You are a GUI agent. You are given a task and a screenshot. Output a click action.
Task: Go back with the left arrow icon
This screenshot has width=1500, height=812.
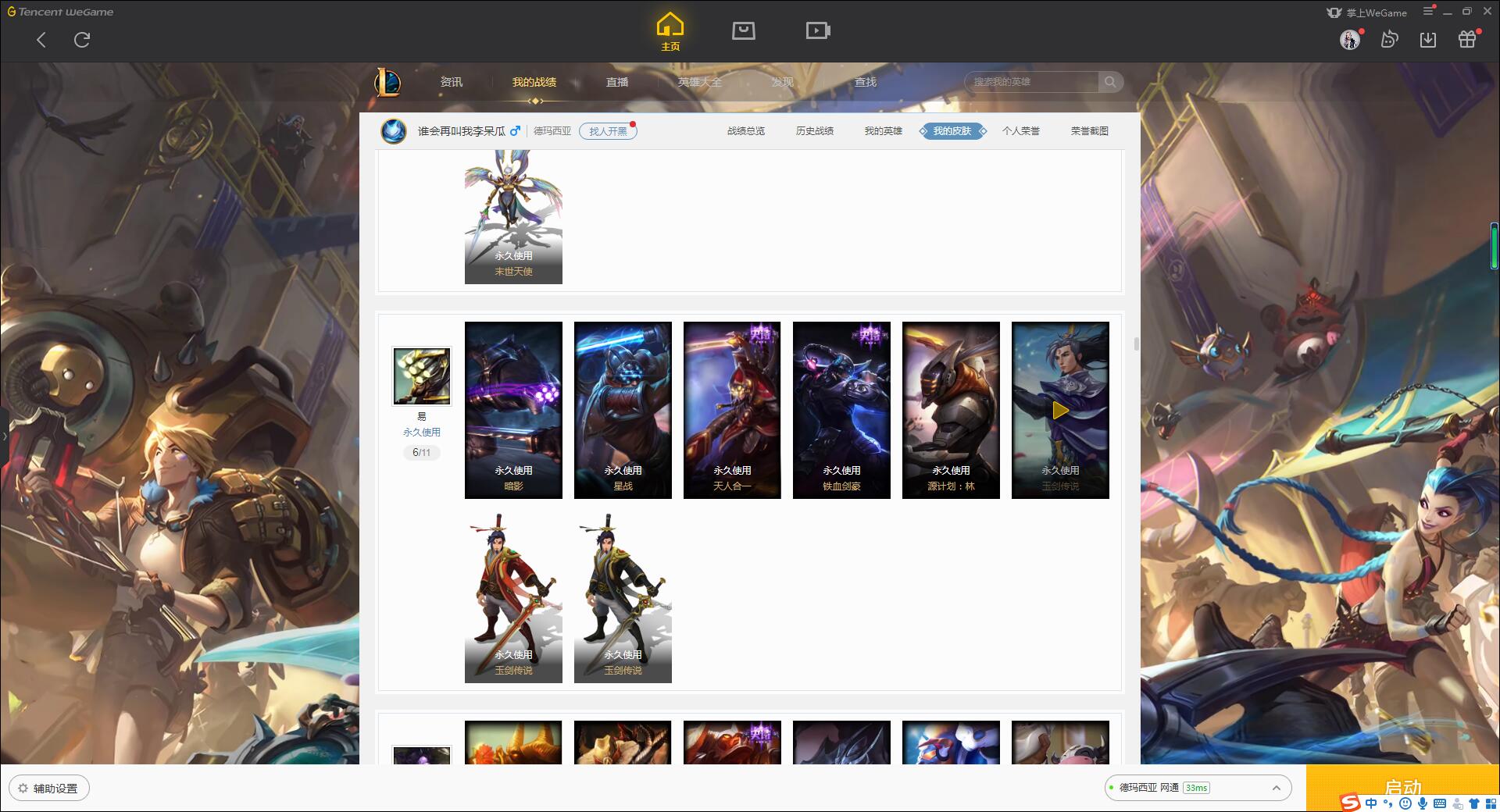coord(41,40)
